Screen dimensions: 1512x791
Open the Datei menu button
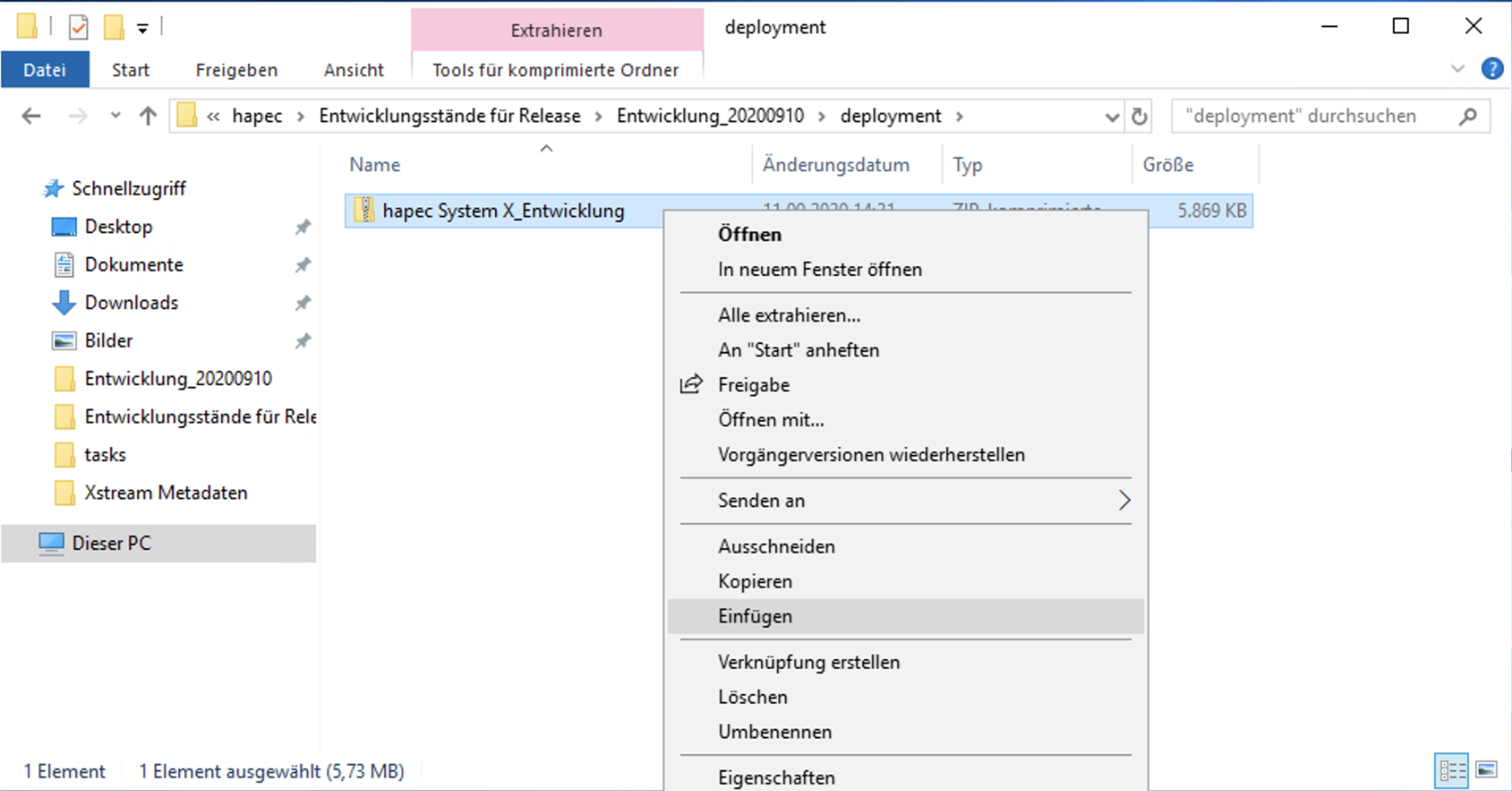tap(45, 70)
